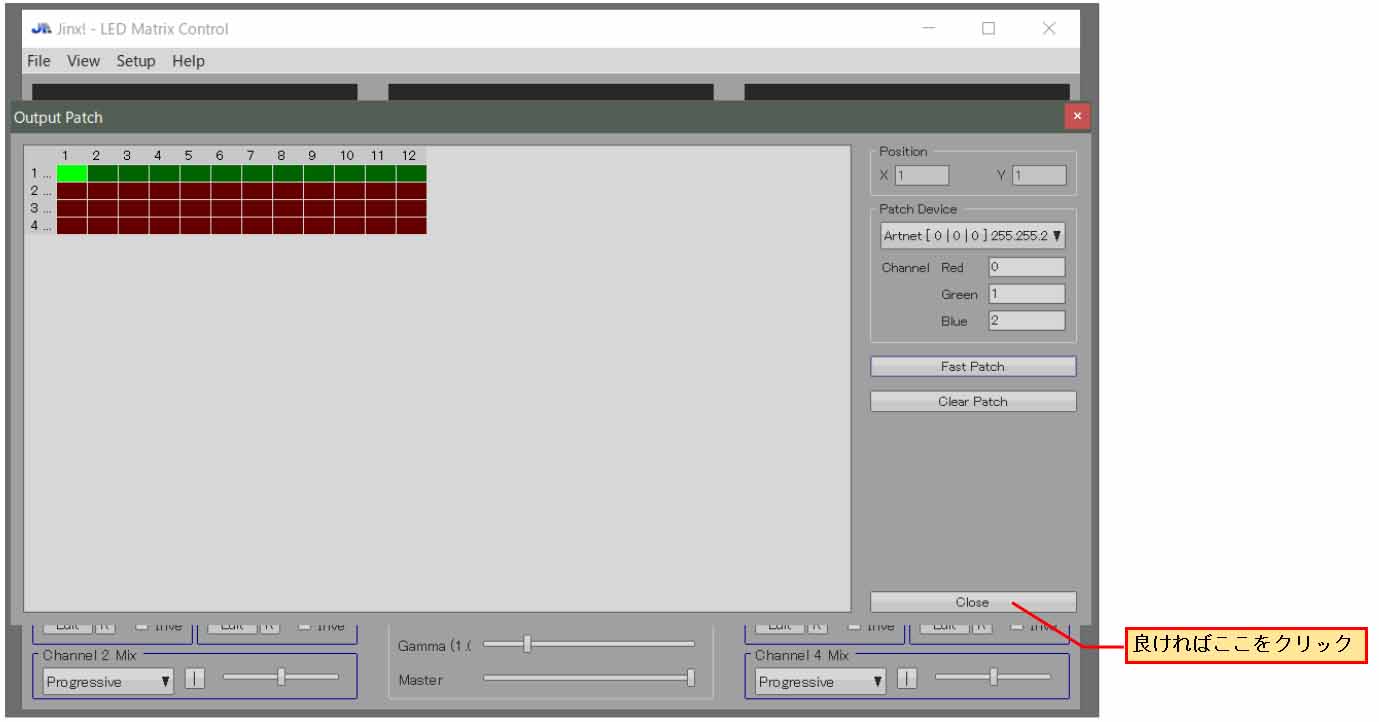This screenshot has height=722, width=1379.
Task: Click the Red channel input field
Action: tap(1026, 267)
